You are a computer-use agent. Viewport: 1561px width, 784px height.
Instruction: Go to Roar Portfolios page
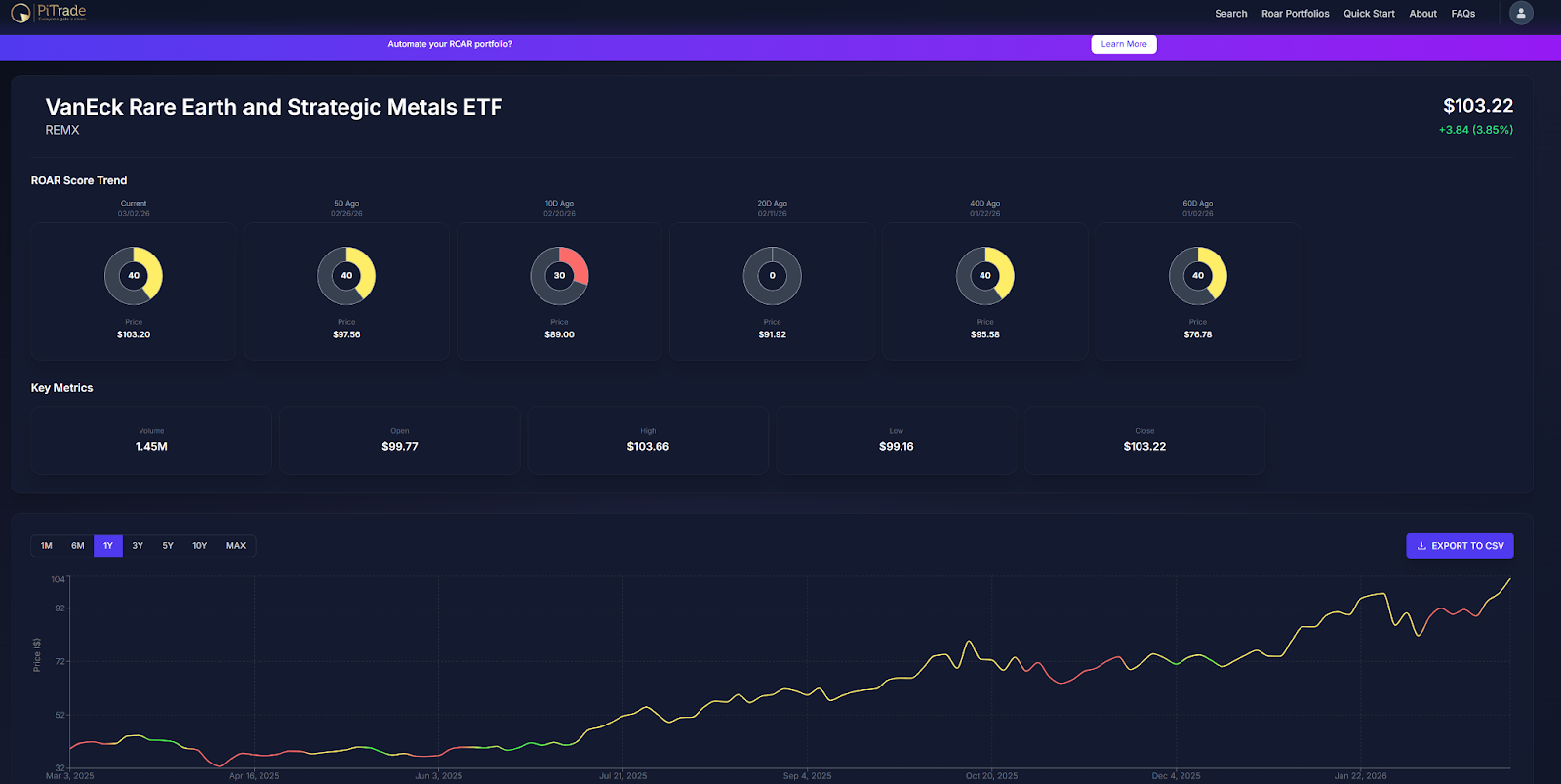[1296, 14]
